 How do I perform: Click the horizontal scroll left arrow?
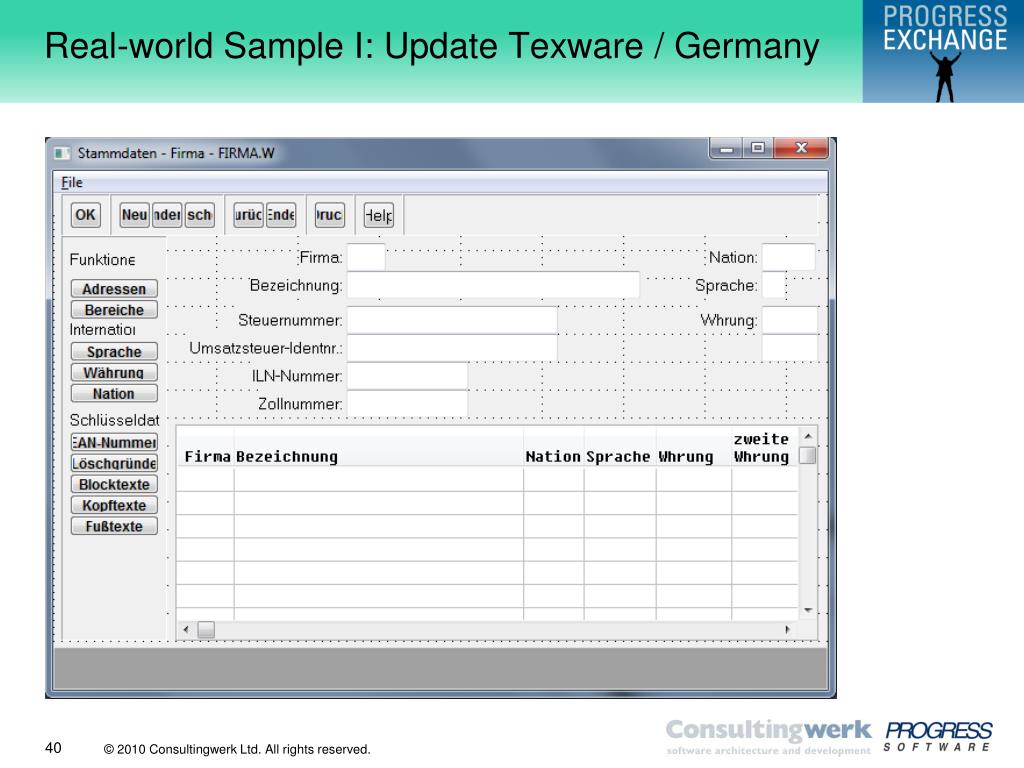(x=186, y=630)
